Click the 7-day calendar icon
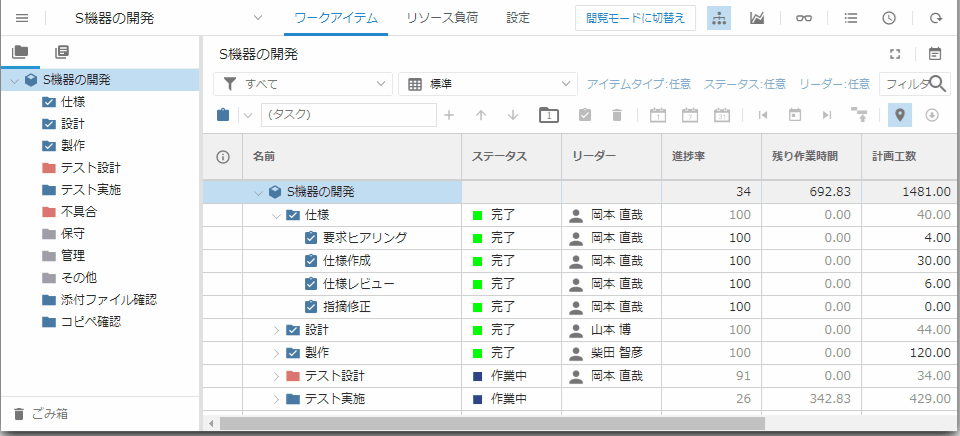Screen dimensions: 960x436 coord(690,115)
